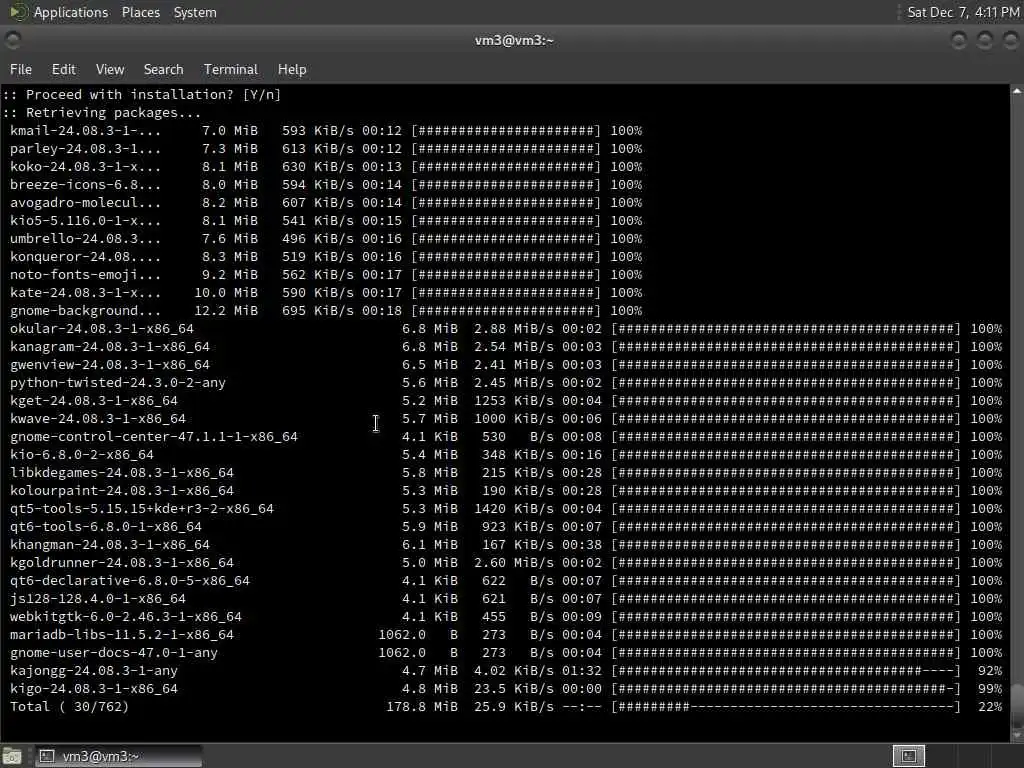1024x768 pixels.
Task: Click the 'Proceed with installation? [Y/n]' line
Action: (142, 95)
